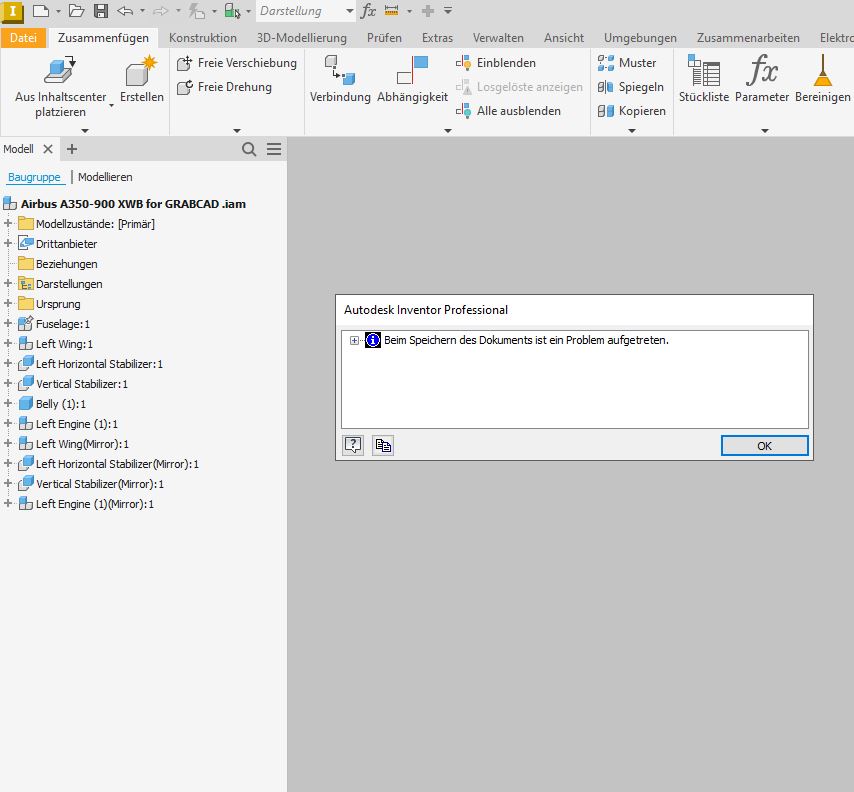The height and width of the screenshot is (792, 854).
Task: Undo the last action with the arrow icon
Action: 125,11
